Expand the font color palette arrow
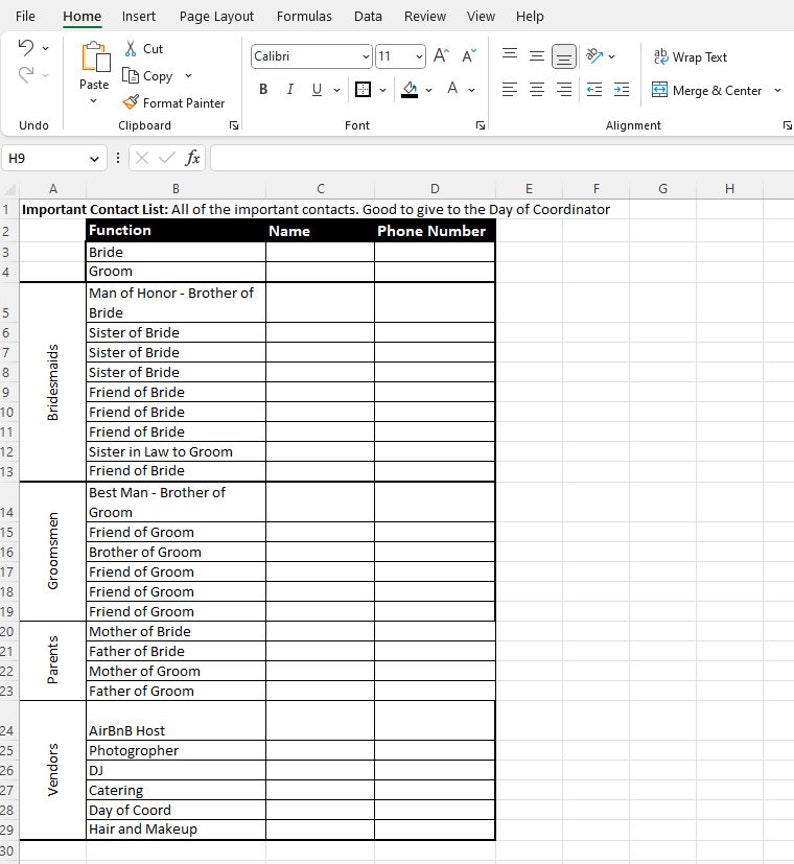The width and height of the screenshot is (794, 864). (472, 90)
